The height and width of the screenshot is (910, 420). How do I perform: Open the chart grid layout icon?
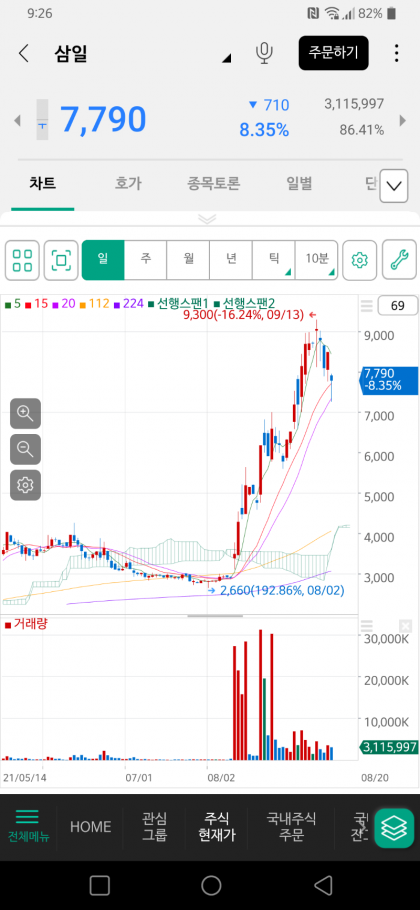tap(23, 260)
